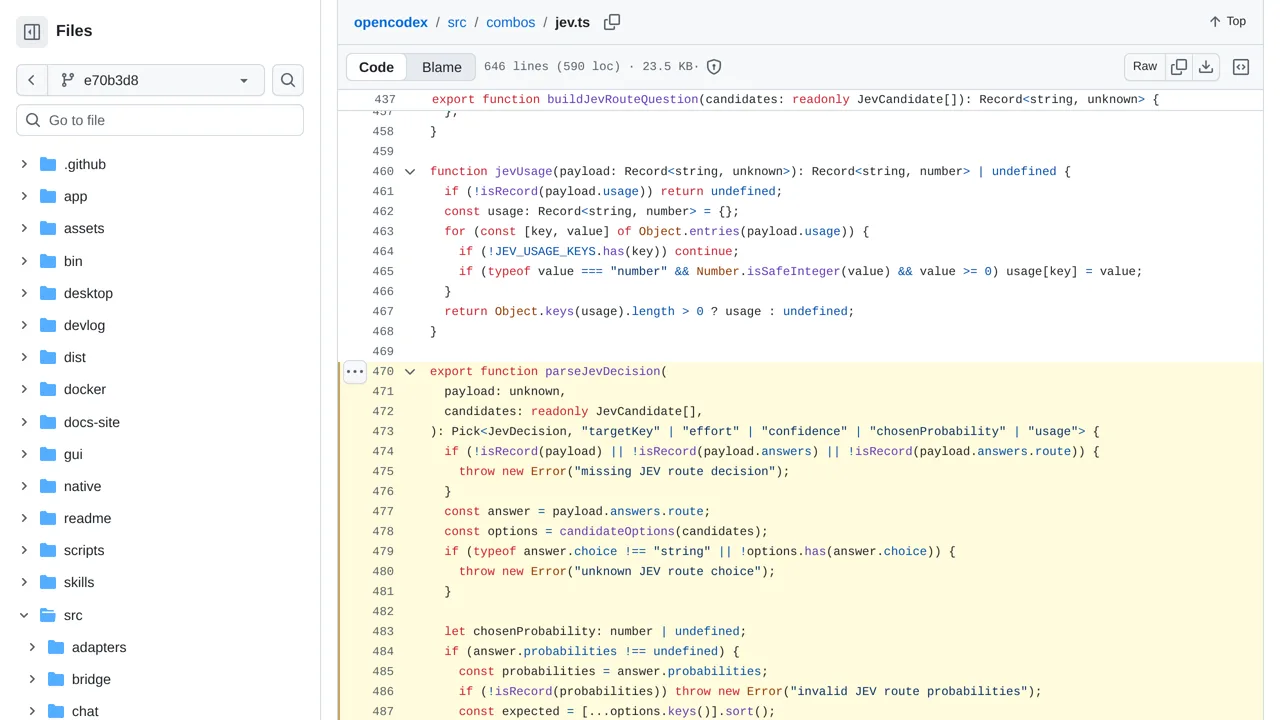Viewport: 1280px width, 720px height.
Task: Select line number 465
Action: click(x=383, y=271)
